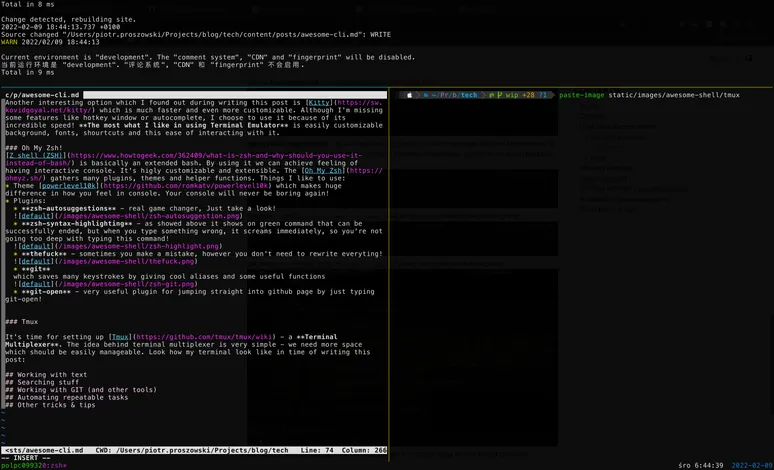
Task: Click 'Line: 74' in vim status line
Action: click(316, 450)
